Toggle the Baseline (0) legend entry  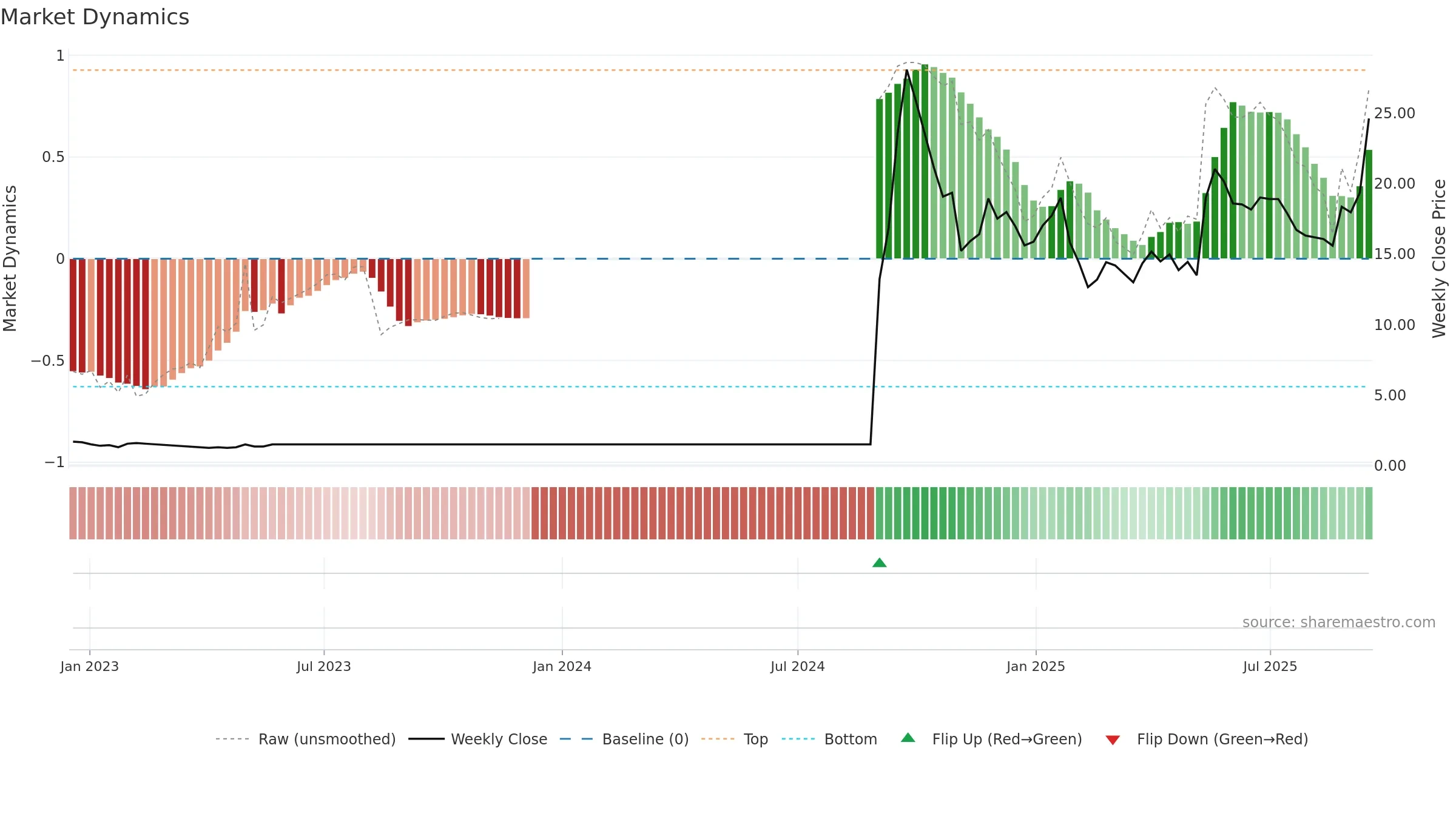624,739
